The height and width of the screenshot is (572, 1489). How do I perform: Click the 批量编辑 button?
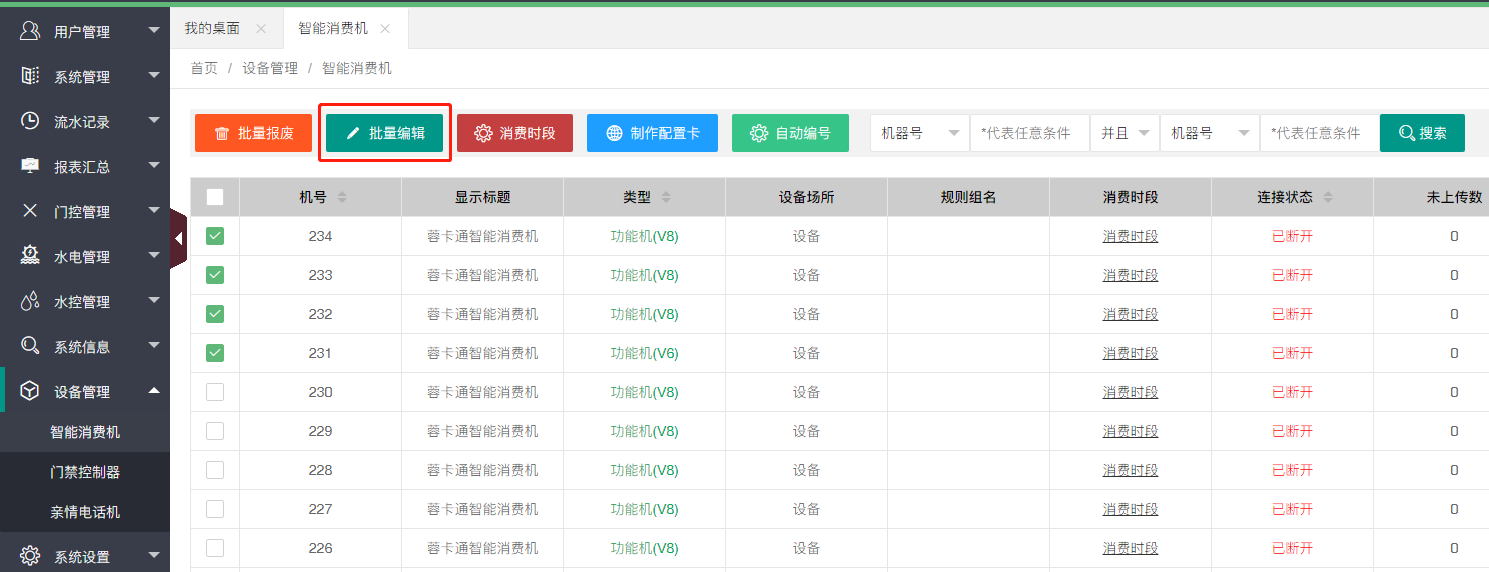(384, 133)
